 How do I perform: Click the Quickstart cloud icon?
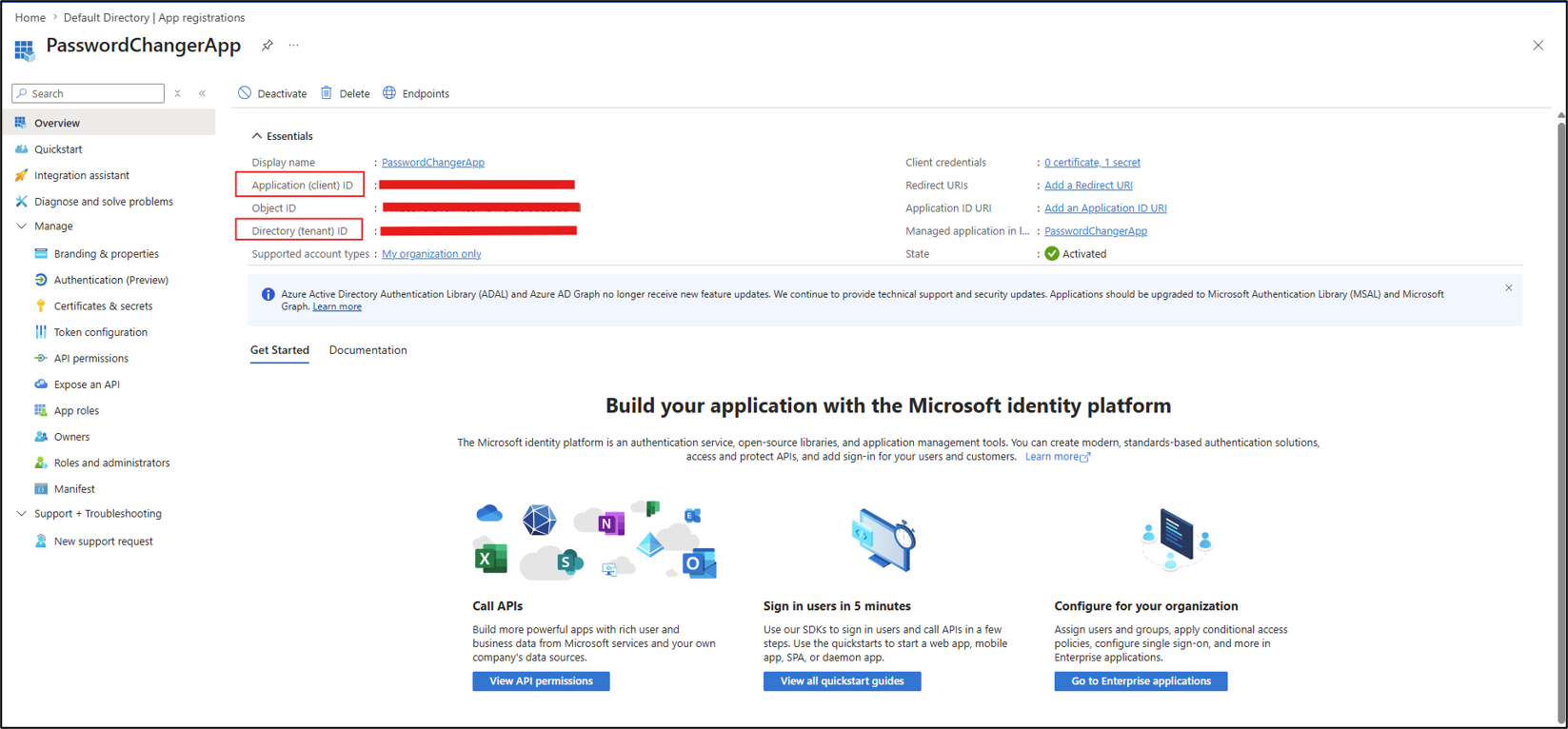point(21,149)
